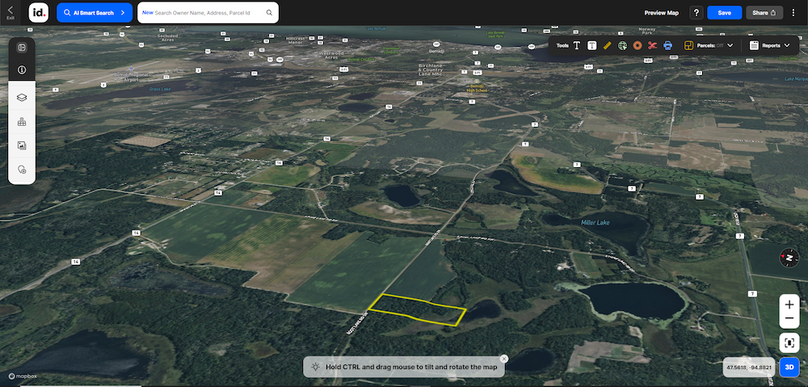Screen dimensions: 808x387
Task: Open the map panel layout icon in sidebar
Action: pos(22,47)
